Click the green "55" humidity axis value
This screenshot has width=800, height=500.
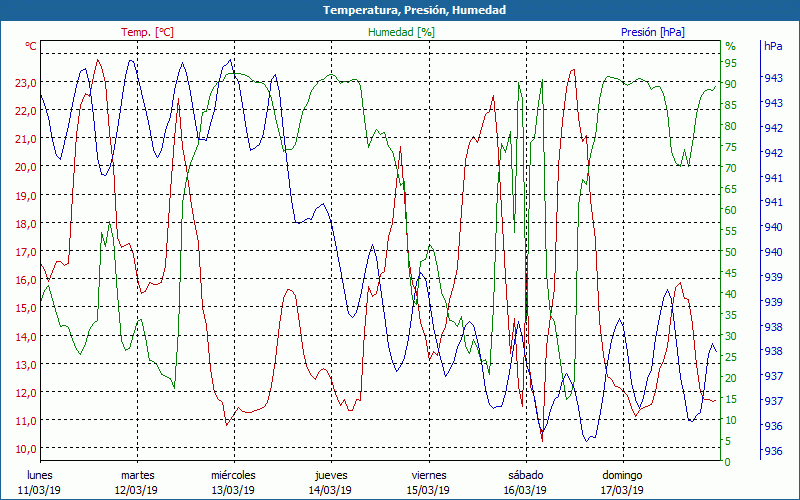tap(731, 231)
